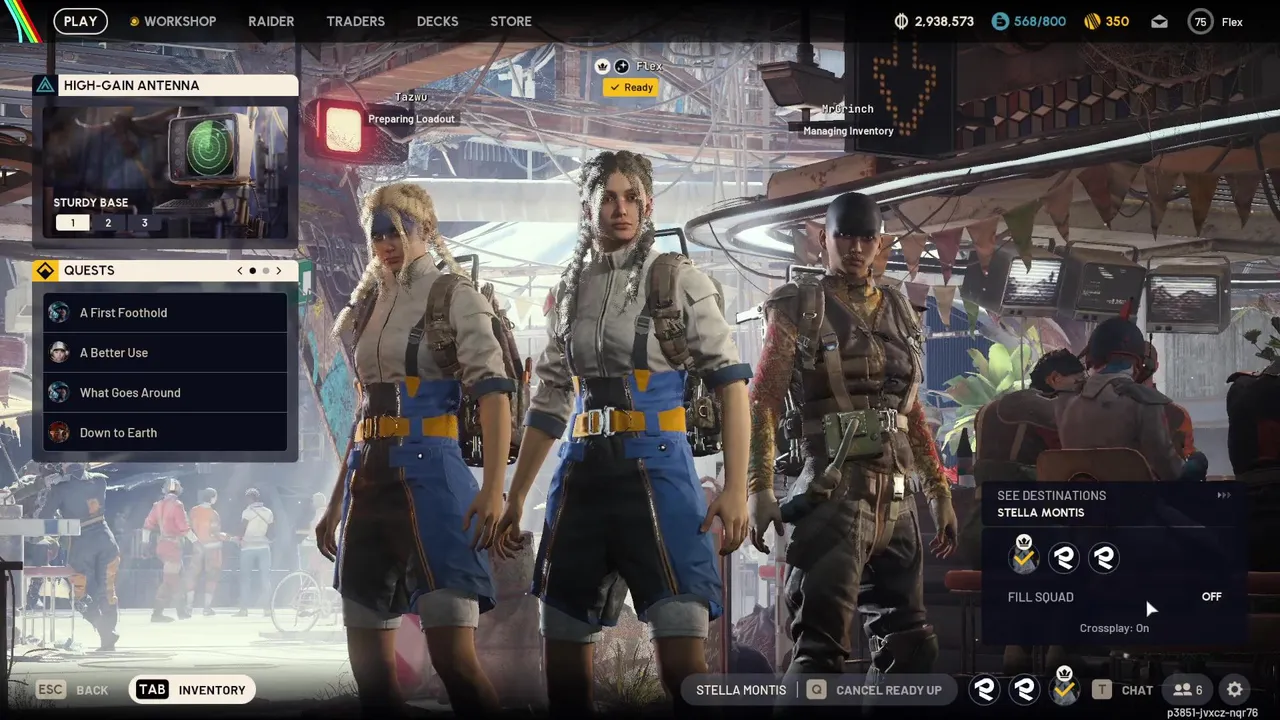1280x720 pixels.
Task: Click the middle squad member icon in destinations panel
Action: pyautogui.click(x=1064, y=558)
